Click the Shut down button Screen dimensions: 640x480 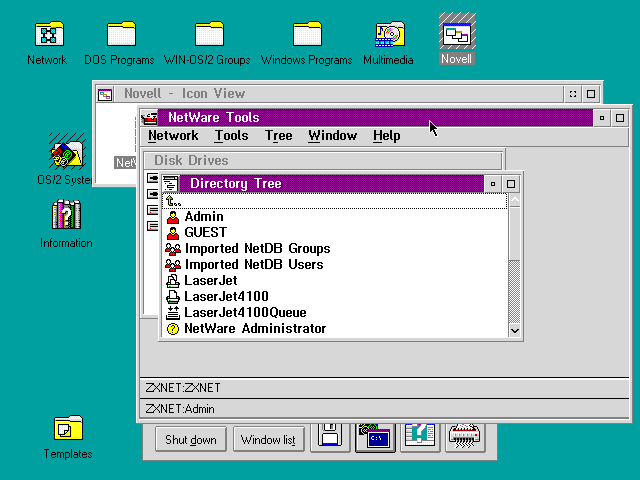click(191, 440)
